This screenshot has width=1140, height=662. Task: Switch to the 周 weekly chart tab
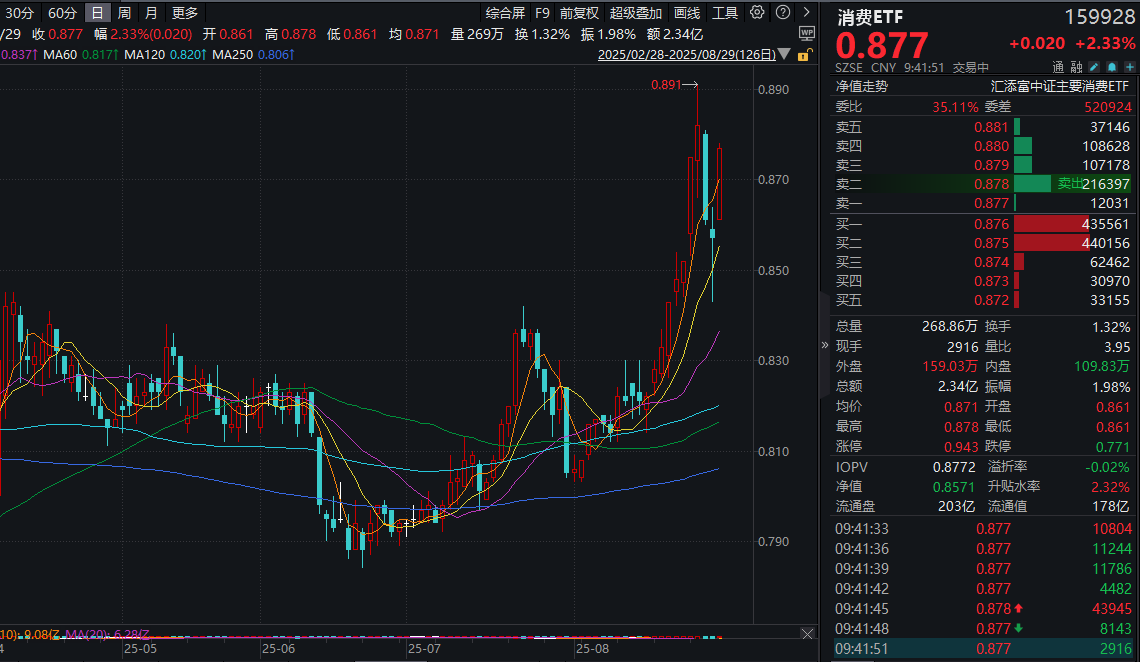click(x=123, y=14)
